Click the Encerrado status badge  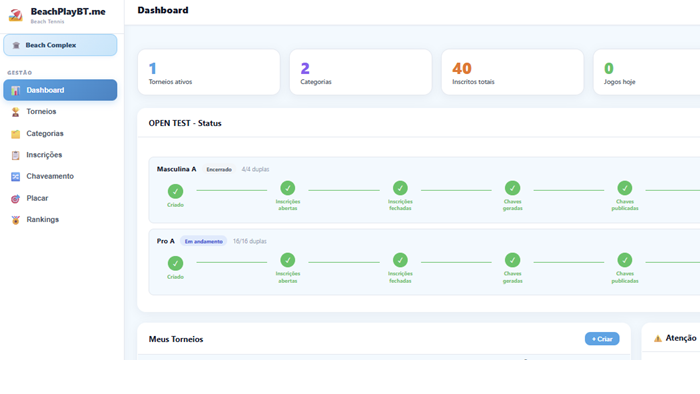click(x=219, y=170)
